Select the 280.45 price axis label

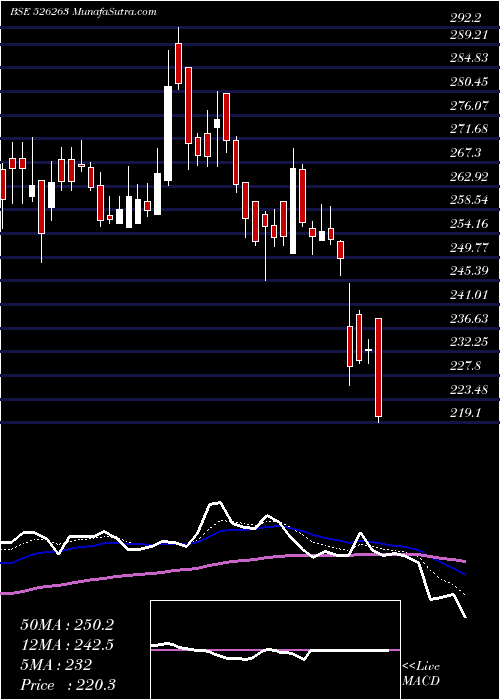[x=469, y=82]
